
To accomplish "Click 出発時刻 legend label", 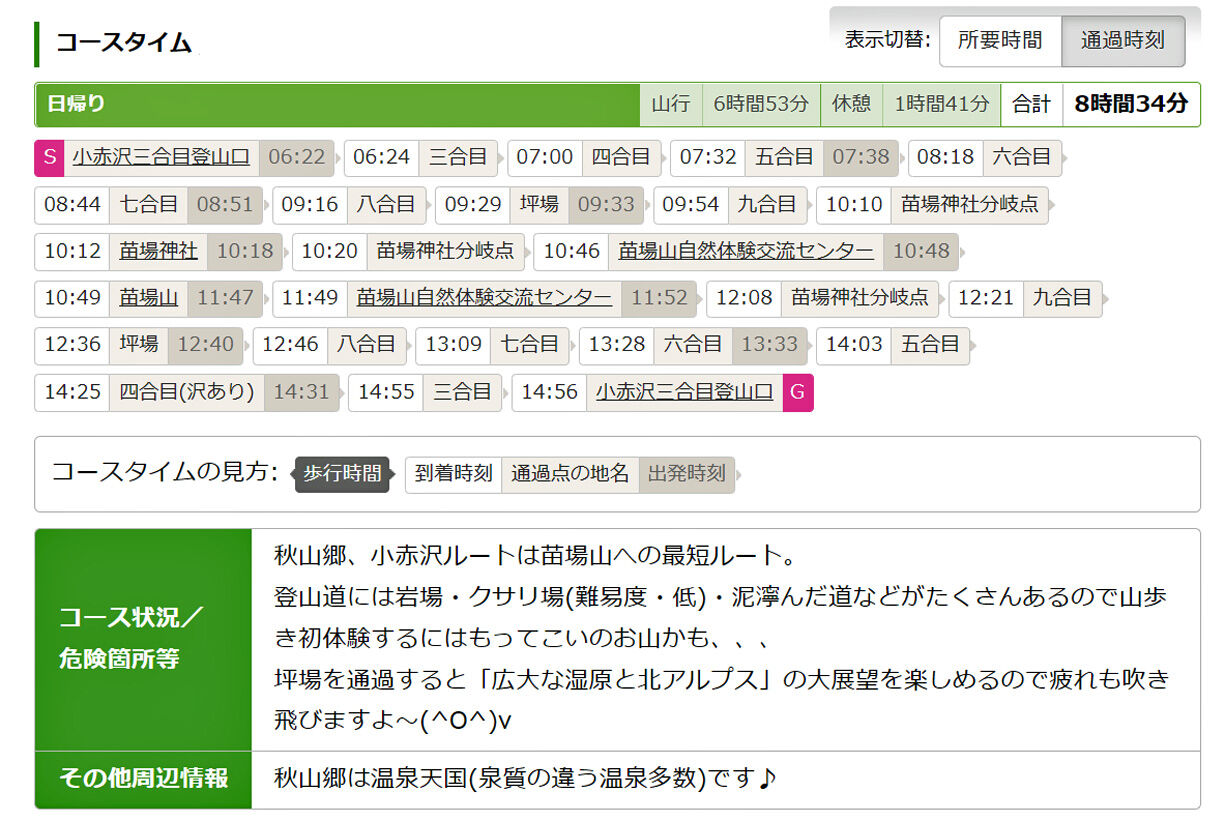I will (687, 474).
